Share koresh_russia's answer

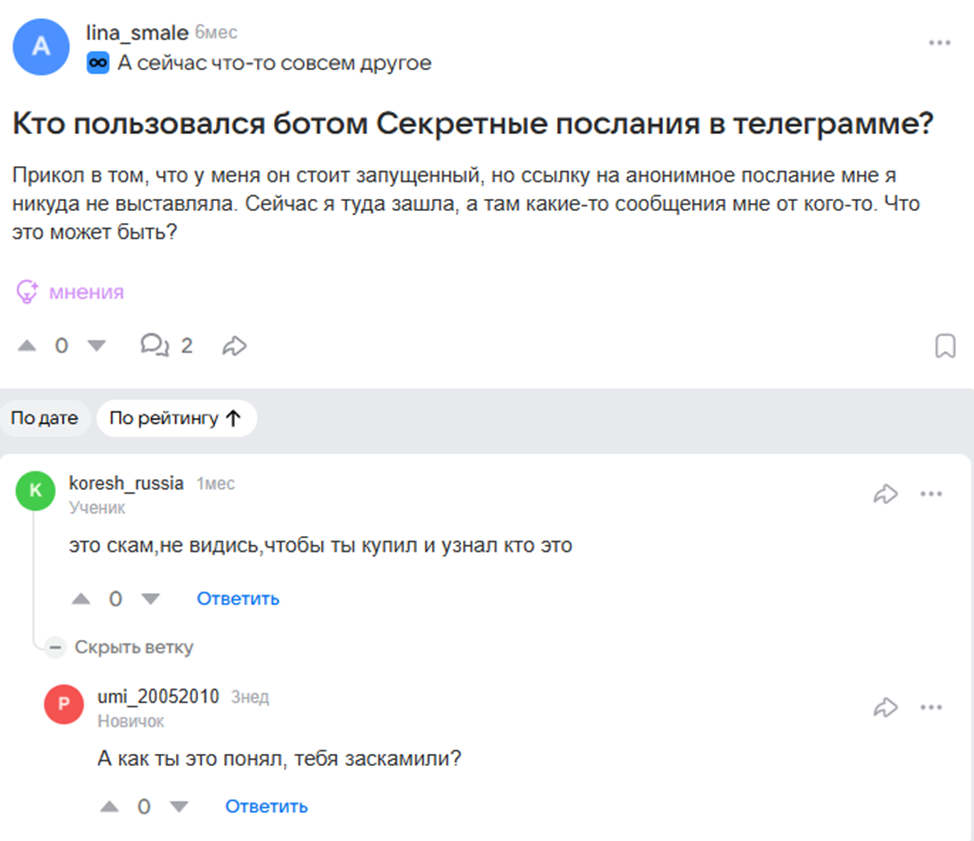[x=886, y=493]
